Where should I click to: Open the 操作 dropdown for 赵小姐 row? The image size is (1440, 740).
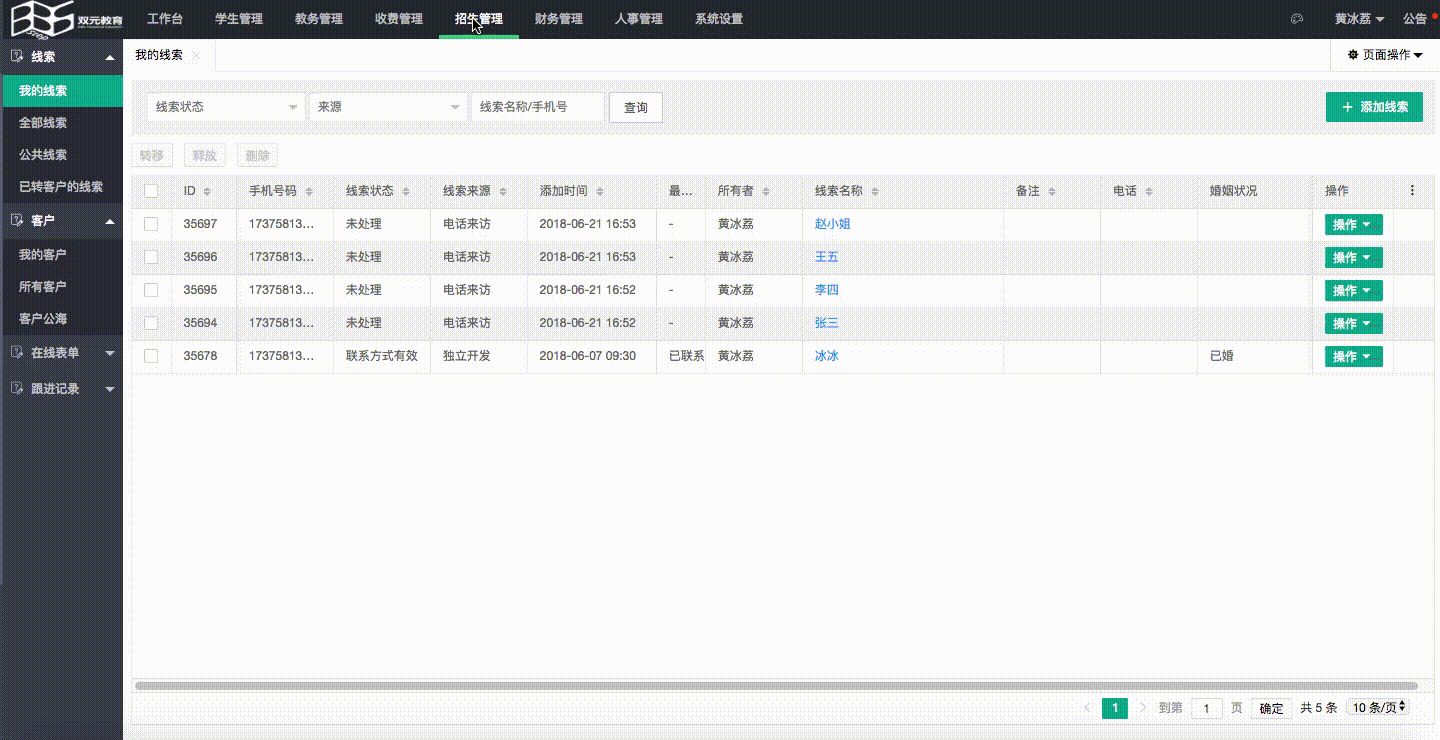click(x=1353, y=224)
